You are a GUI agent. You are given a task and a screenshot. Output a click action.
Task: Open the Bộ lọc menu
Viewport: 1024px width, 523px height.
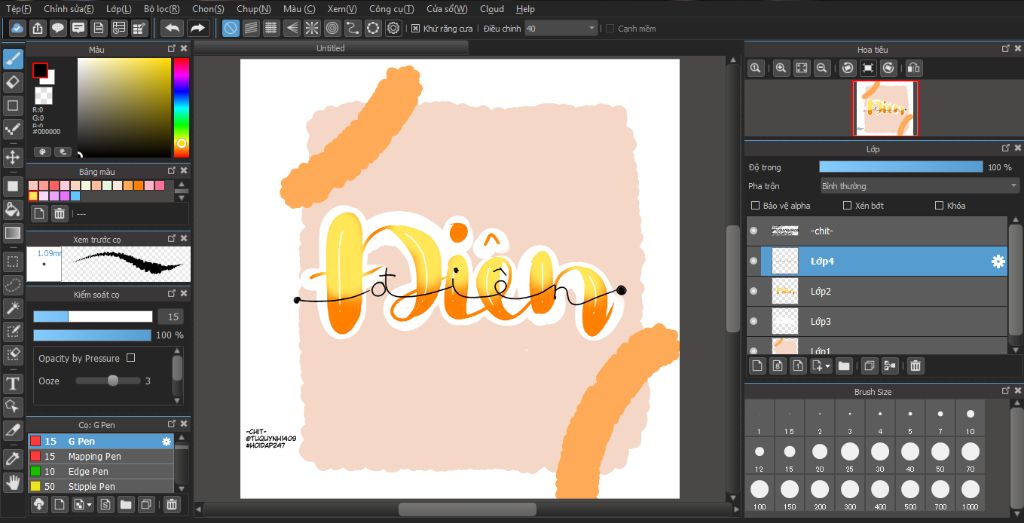point(161,9)
